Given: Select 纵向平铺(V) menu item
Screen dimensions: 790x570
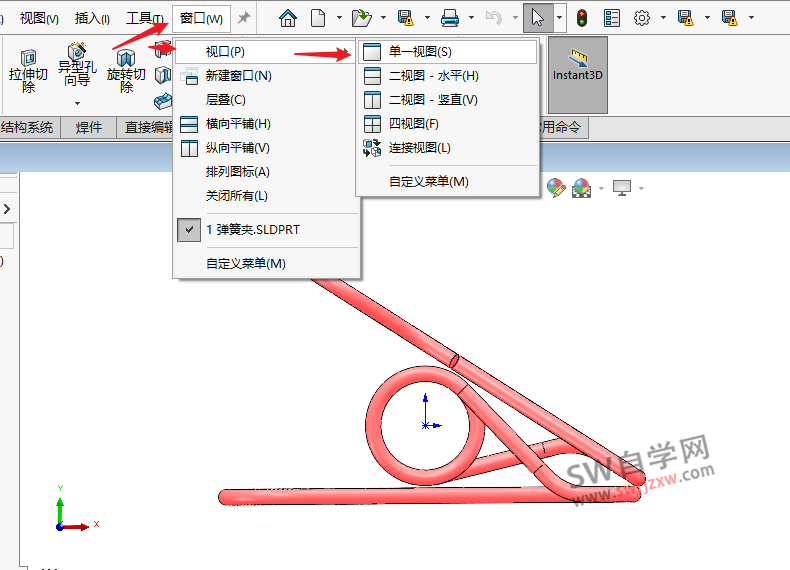Looking at the screenshot, I should click(267, 148).
